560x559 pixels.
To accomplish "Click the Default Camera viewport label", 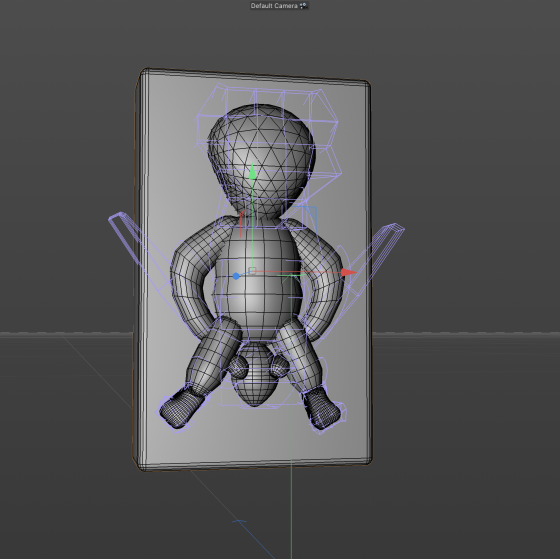I will [274, 6].
